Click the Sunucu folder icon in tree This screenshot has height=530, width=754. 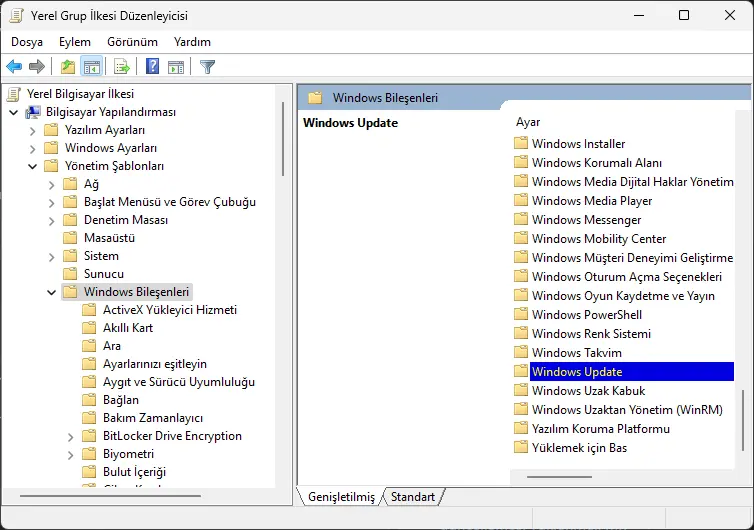(x=70, y=274)
